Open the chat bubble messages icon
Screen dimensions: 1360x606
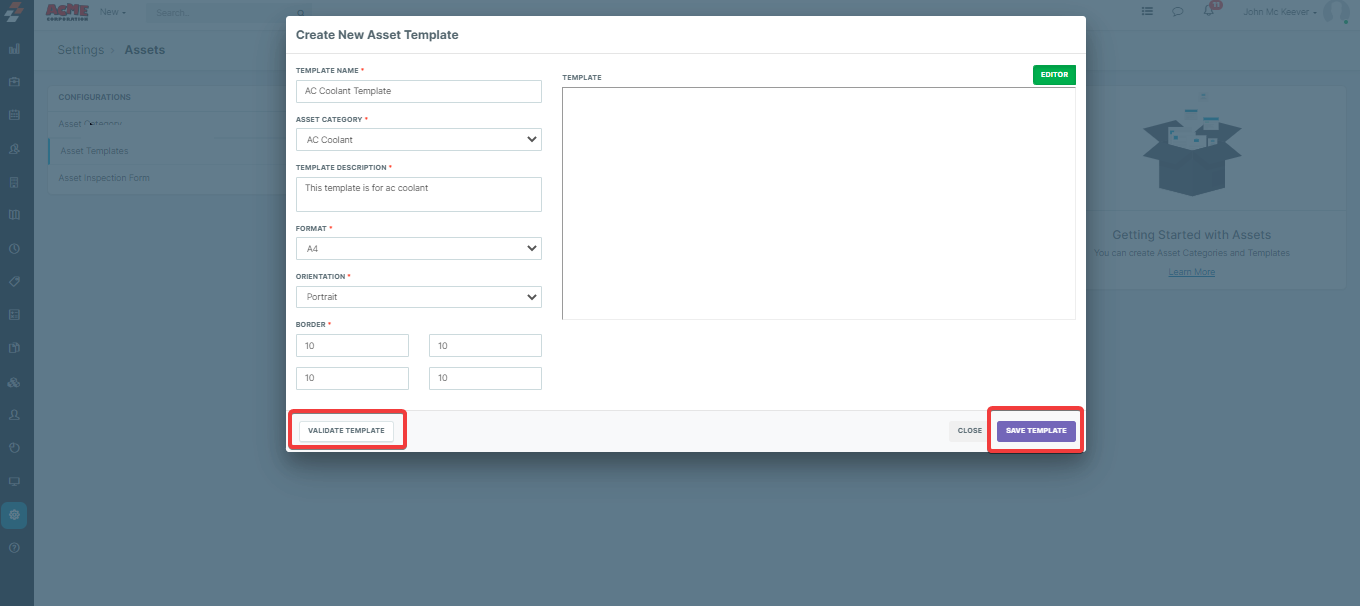click(1178, 12)
